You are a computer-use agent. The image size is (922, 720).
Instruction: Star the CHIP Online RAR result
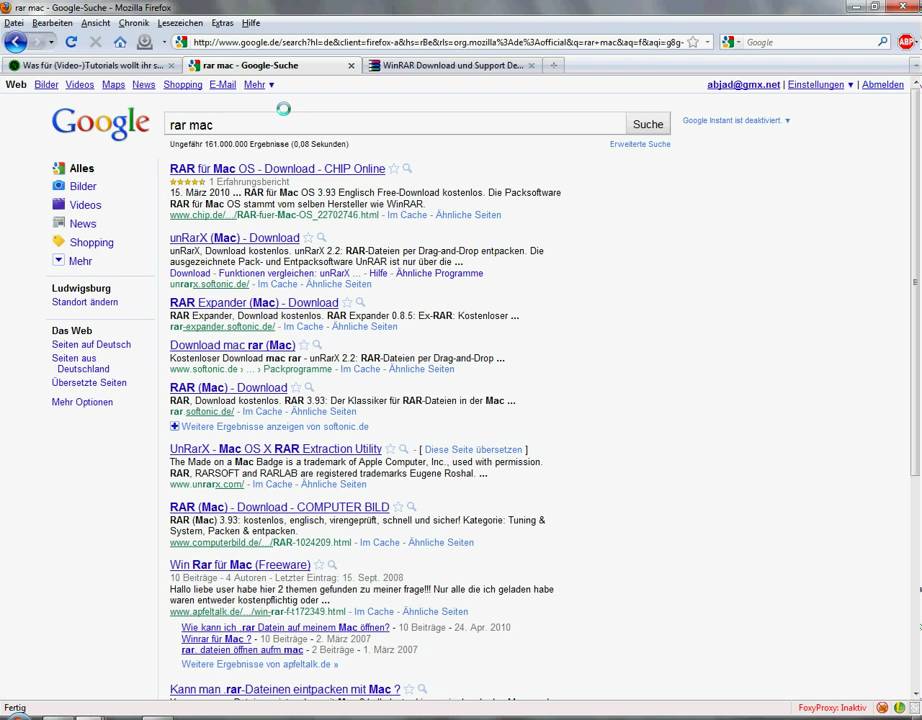[394, 169]
